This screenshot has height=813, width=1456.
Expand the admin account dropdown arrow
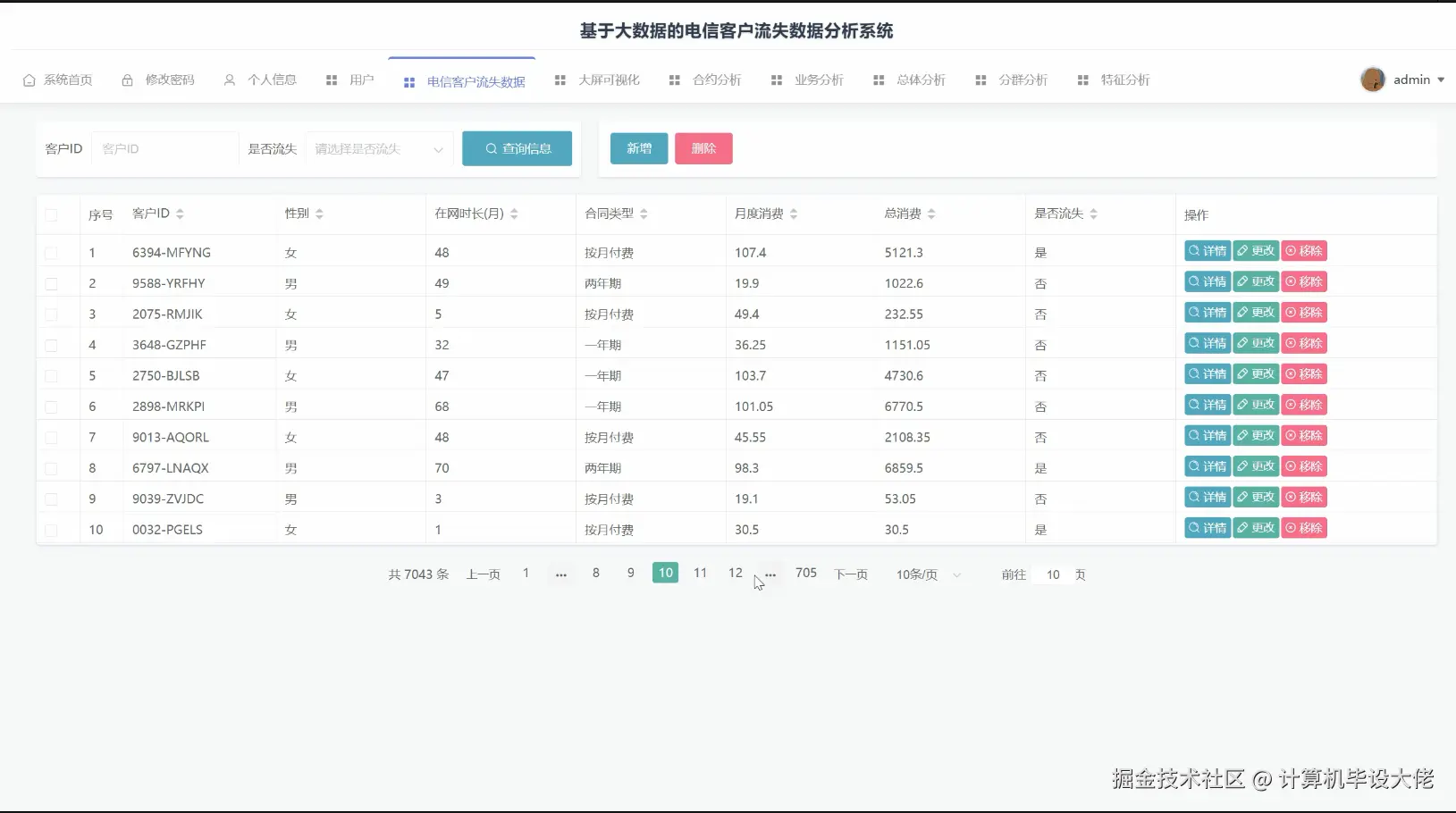click(x=1443, y=80)
